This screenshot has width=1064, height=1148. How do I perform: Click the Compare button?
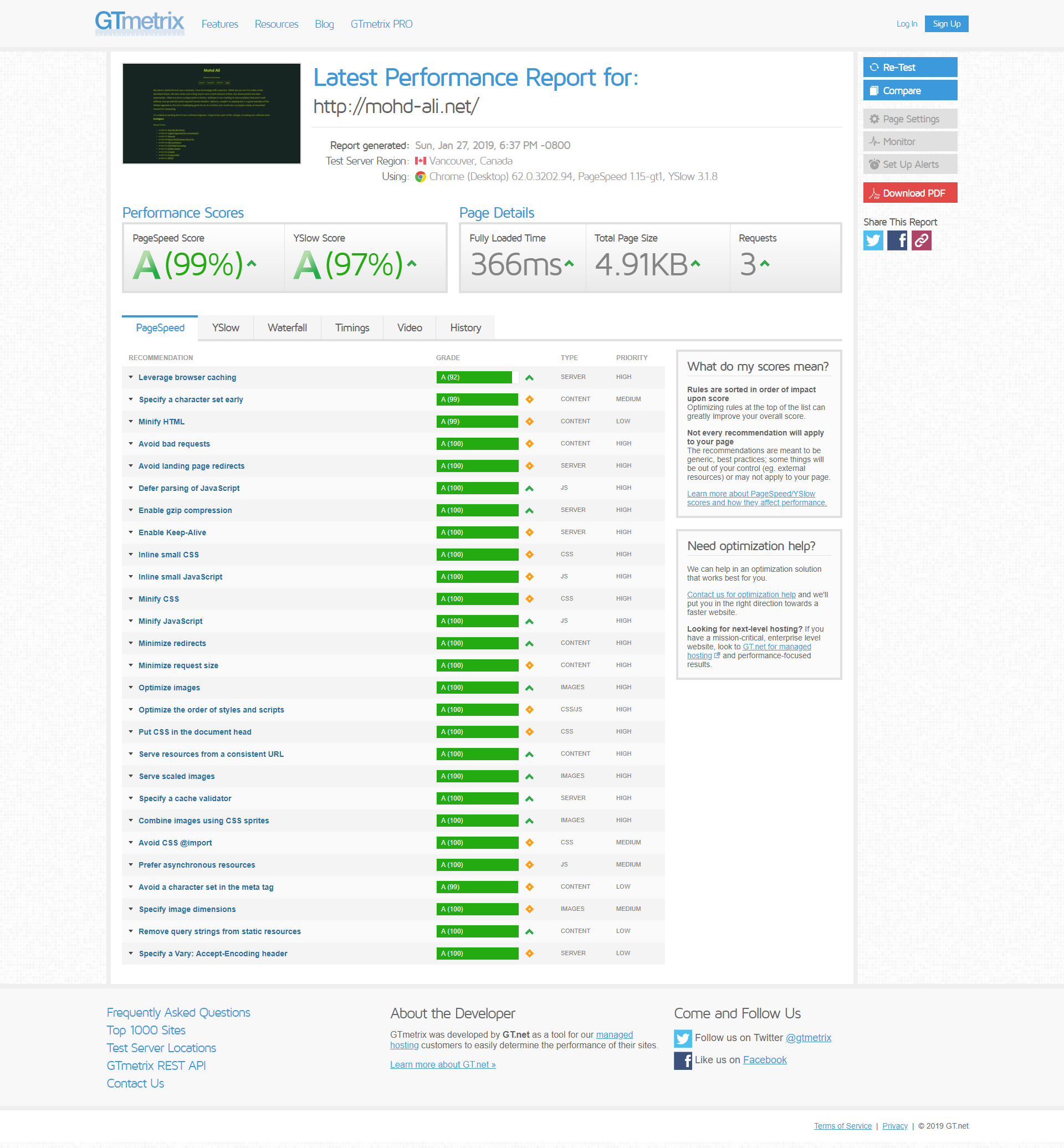click(x=910, y=90)
